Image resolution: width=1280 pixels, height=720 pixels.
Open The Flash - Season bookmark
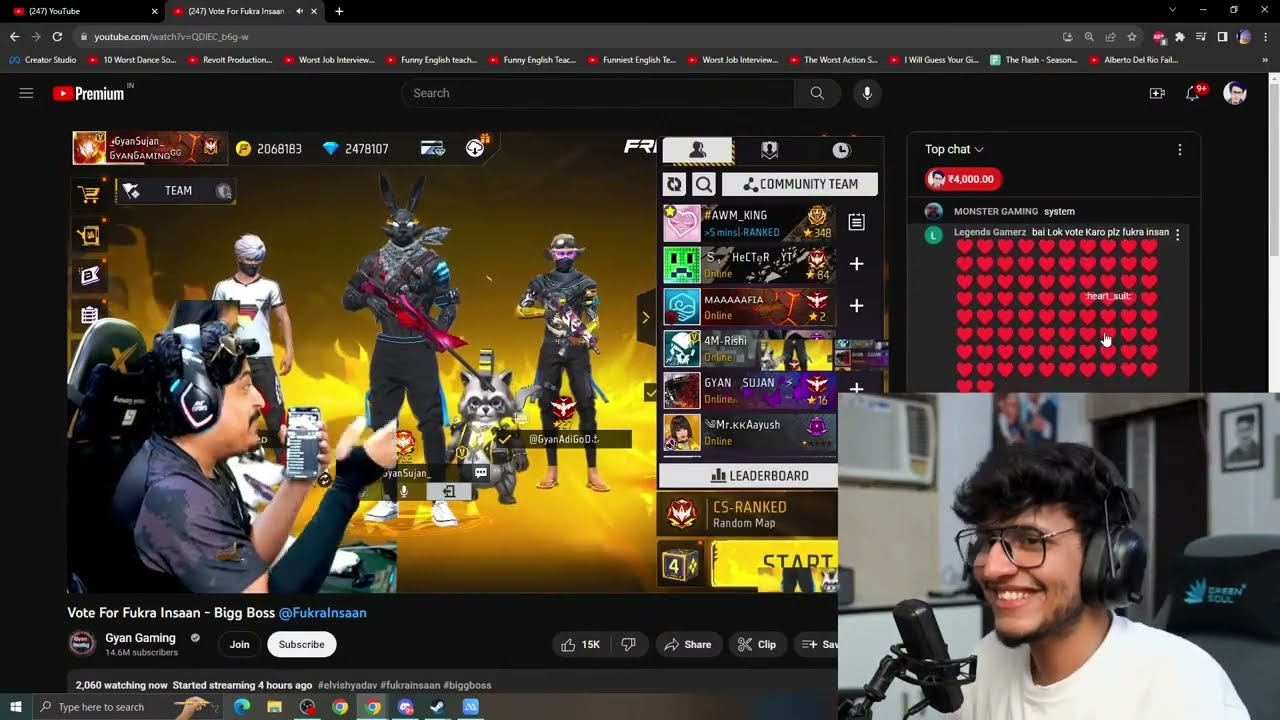click(x=1034, y=60)
